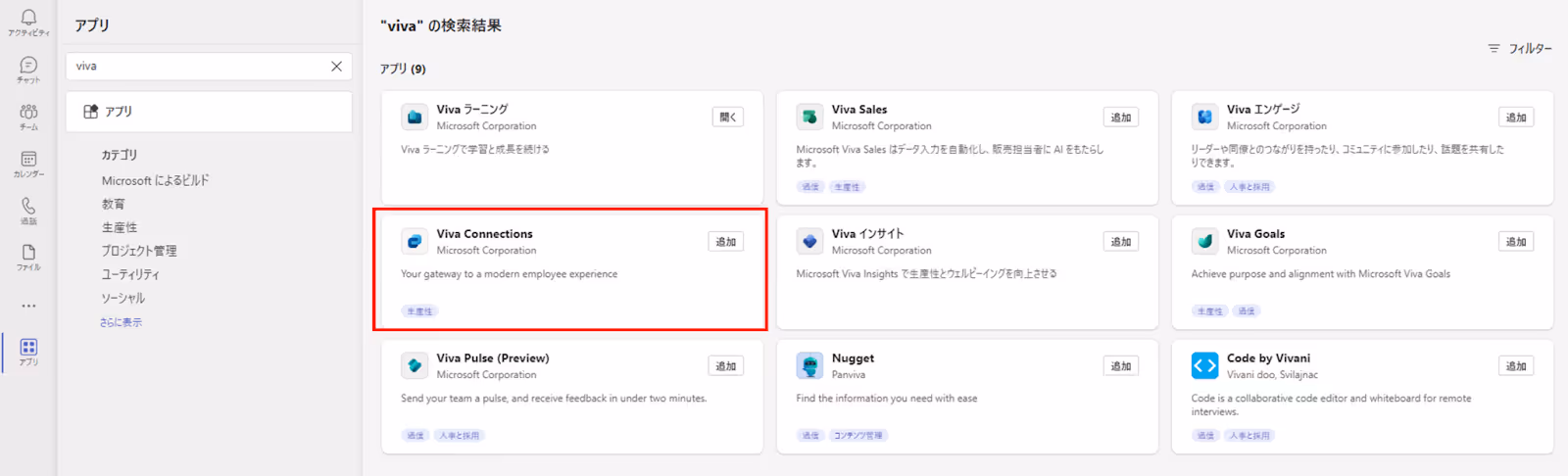Select the Apps grid icon in the sidebar
The width and height of the screenshot is (1568, 476).
(28, 347)
